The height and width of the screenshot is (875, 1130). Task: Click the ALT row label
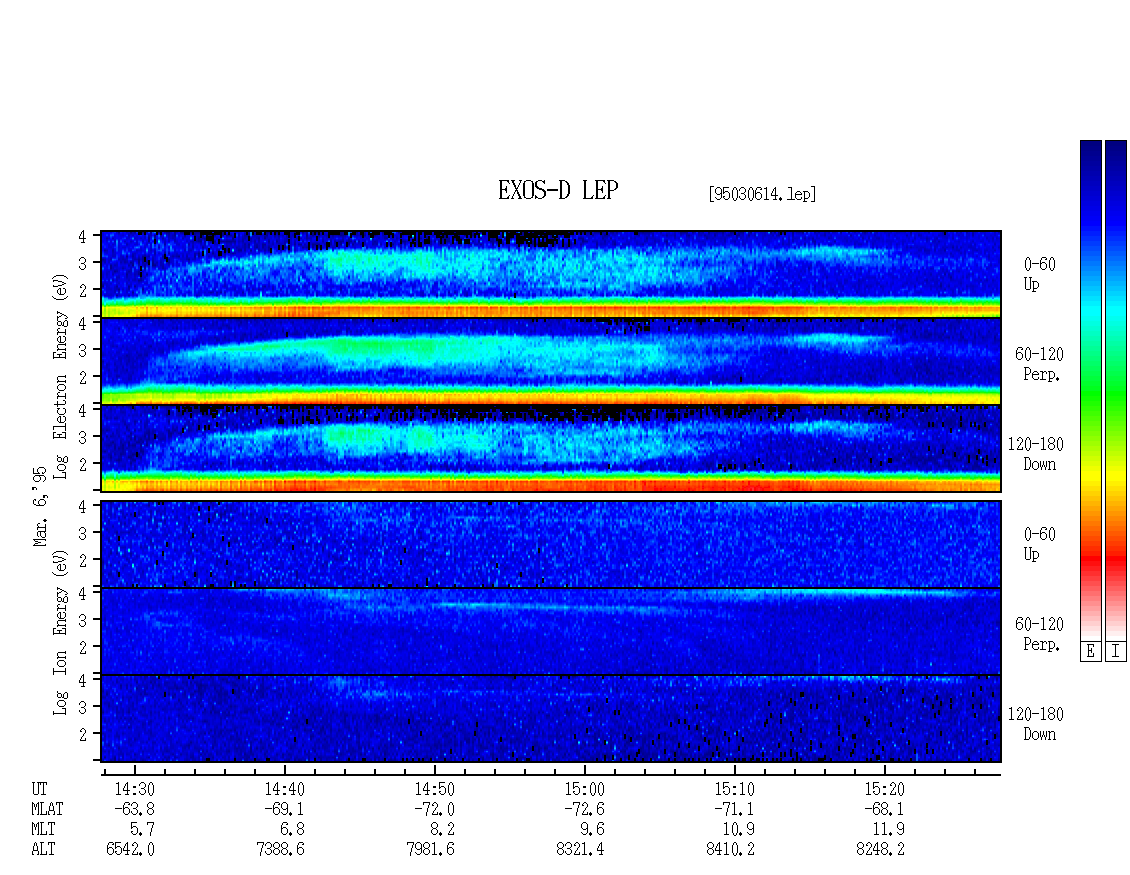[x=43, y=850]
